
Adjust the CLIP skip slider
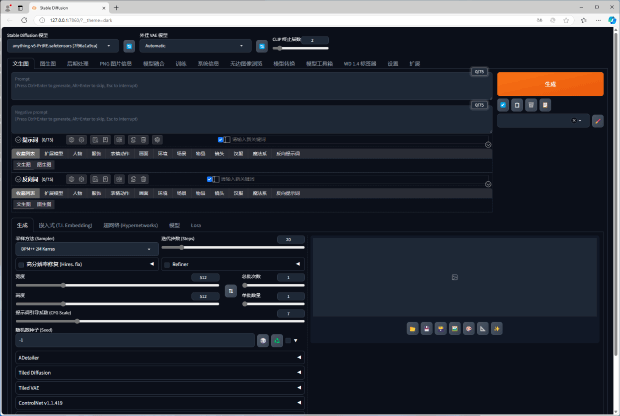(301, 49)
